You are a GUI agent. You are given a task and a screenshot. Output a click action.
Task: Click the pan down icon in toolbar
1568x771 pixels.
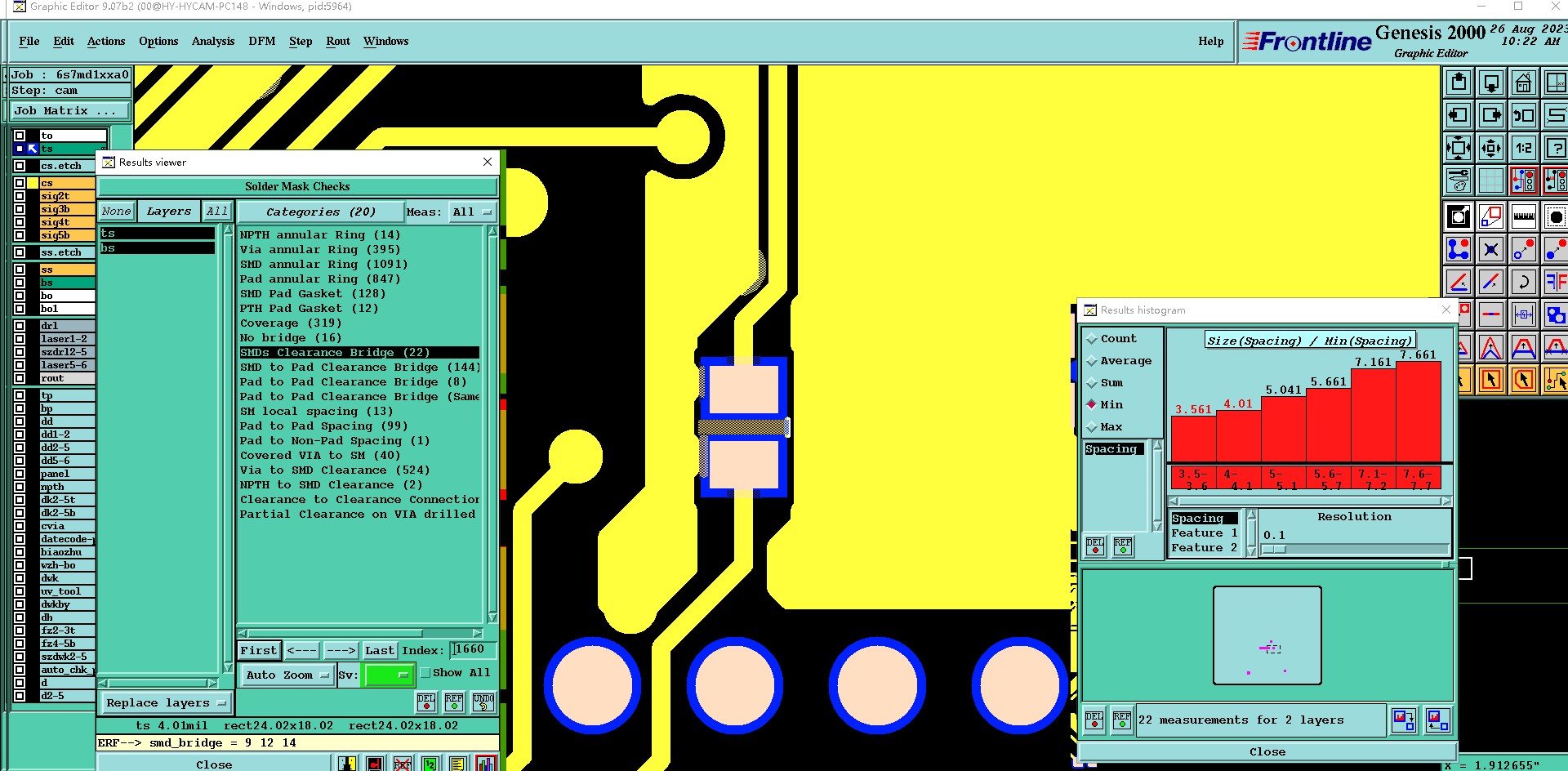[x=1491, y=82]
